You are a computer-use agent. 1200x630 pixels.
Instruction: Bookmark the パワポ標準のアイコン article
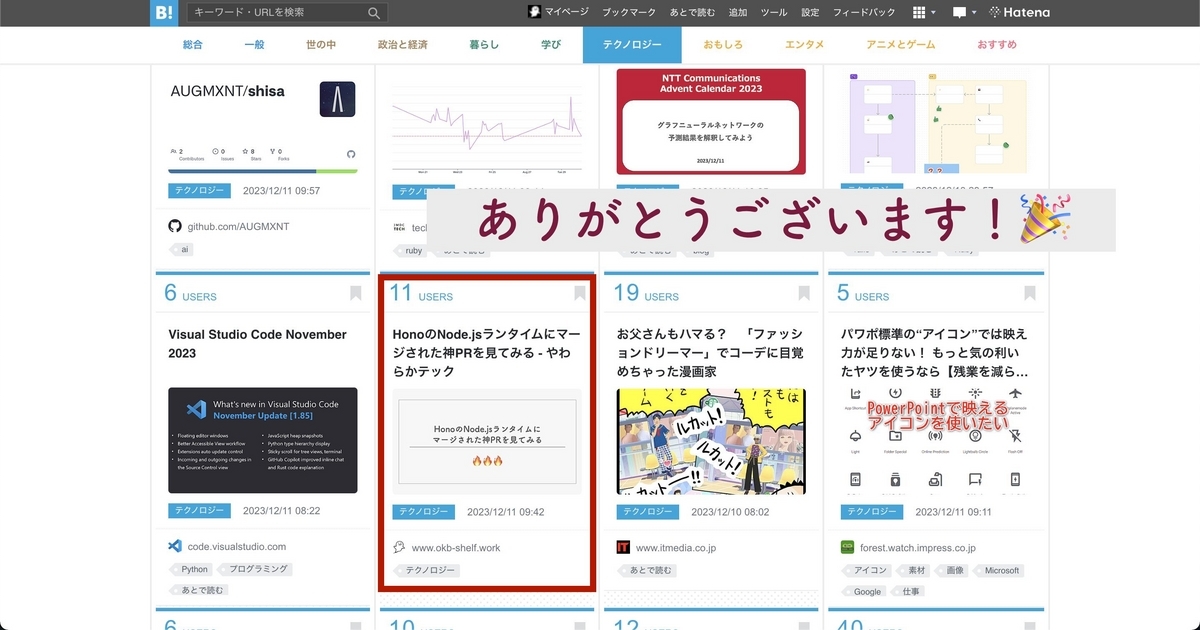point(1029,293)
